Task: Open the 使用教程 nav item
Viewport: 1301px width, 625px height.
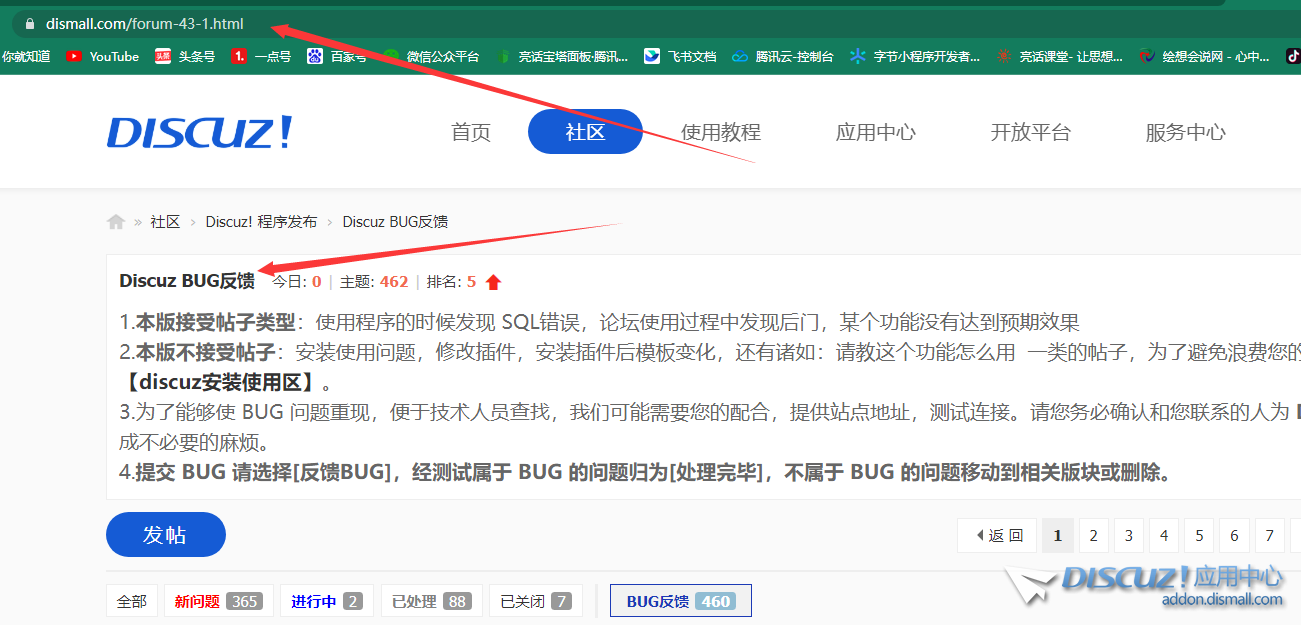Action: 721,132
